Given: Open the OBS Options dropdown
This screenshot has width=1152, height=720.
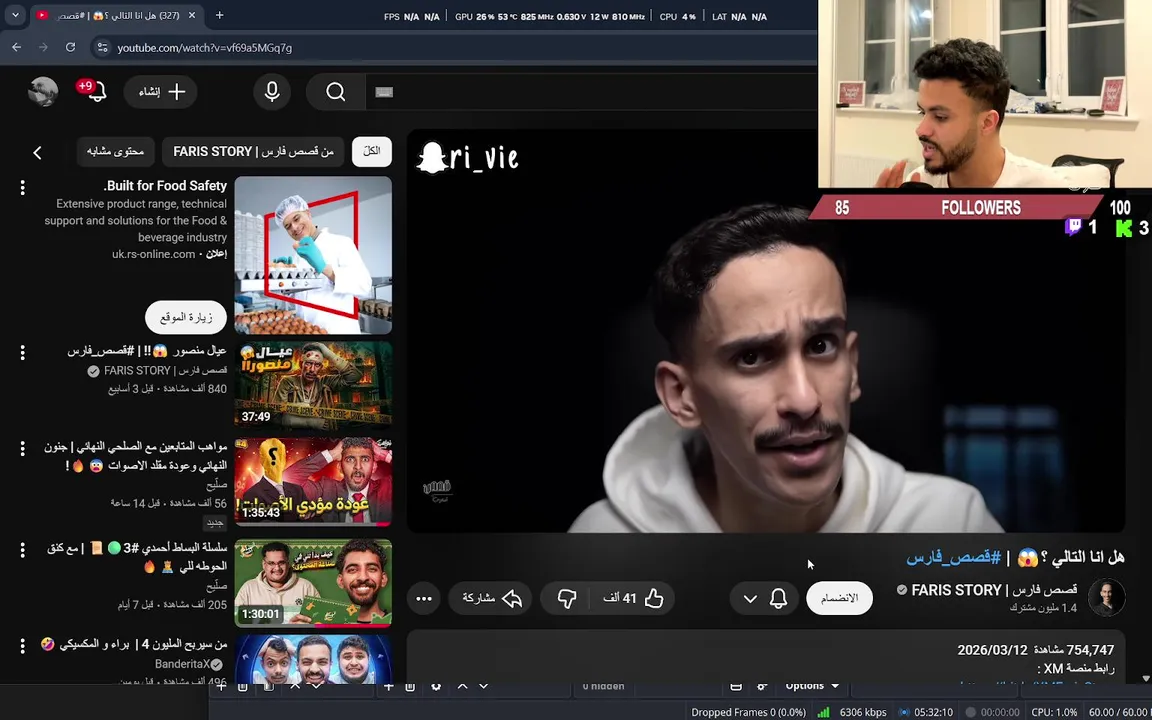Looking at the screenshot, I should coord(812,686).
